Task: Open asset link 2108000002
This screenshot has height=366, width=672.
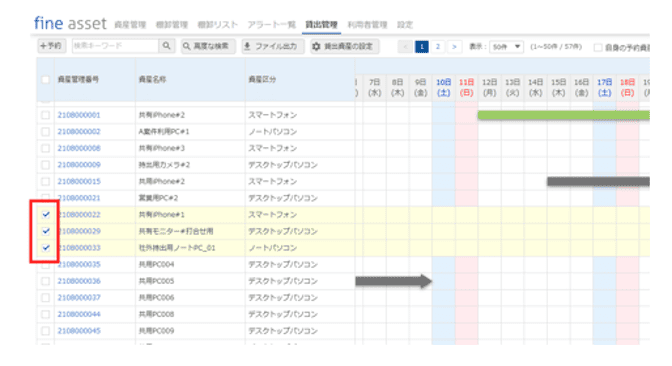Action: coord(79,132)
